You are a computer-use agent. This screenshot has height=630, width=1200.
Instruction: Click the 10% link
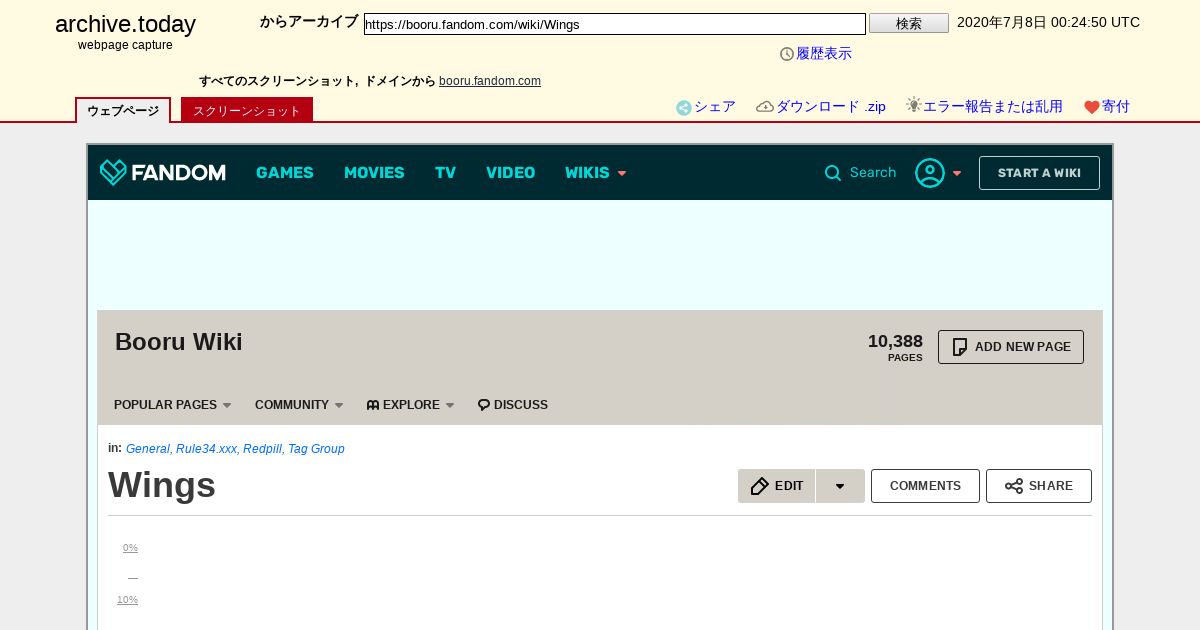point(127,600)
